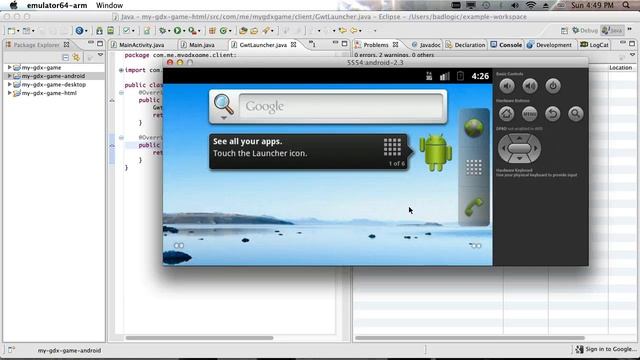The height and width of the screenshot is (360, 640).
Task: Open the Android app launcher grid
Action: (474, 167)
